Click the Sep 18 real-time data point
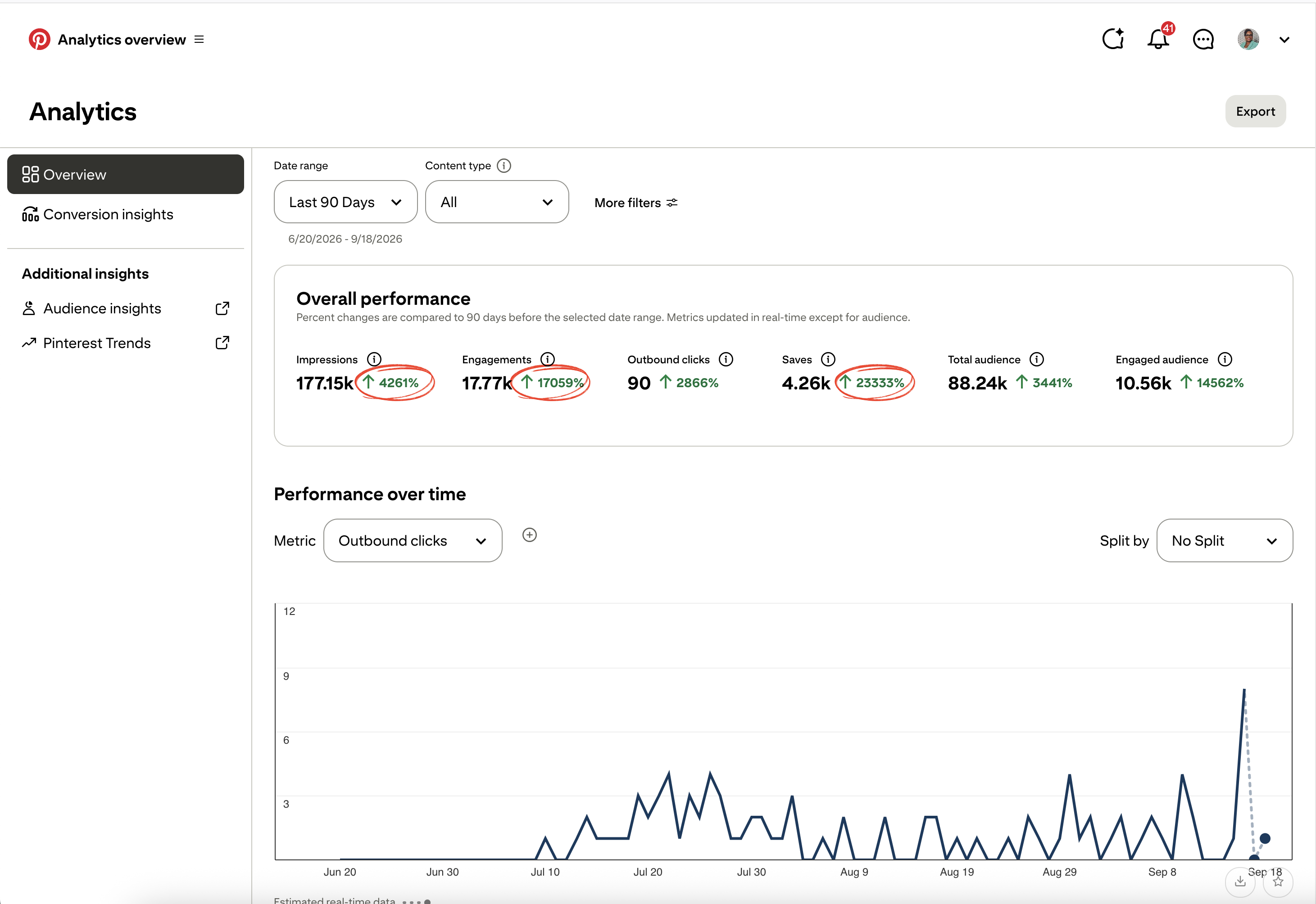Viewport: 1316px width, 904px height. (x=1265, y=838)
